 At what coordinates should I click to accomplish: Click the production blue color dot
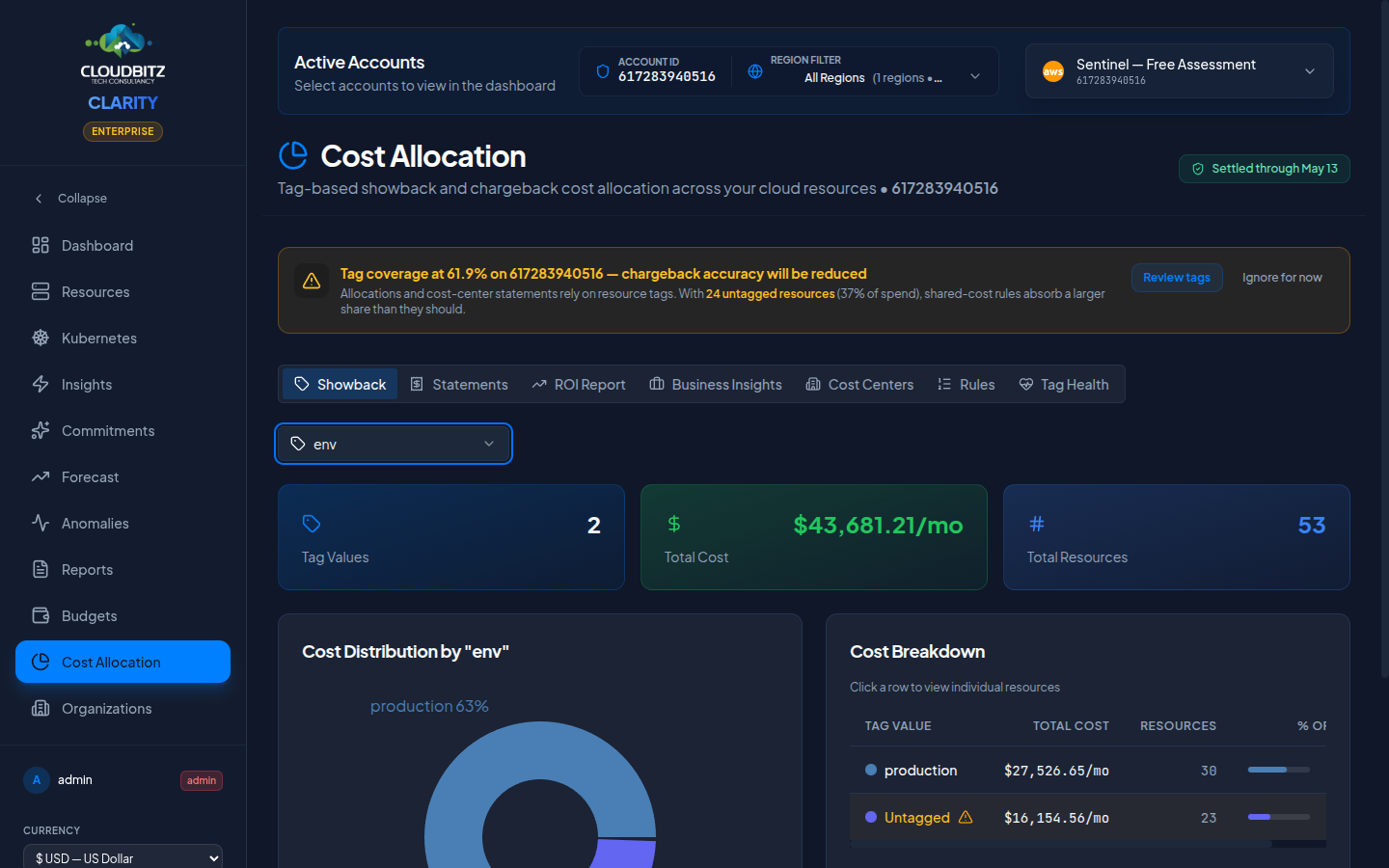[871, 770]
